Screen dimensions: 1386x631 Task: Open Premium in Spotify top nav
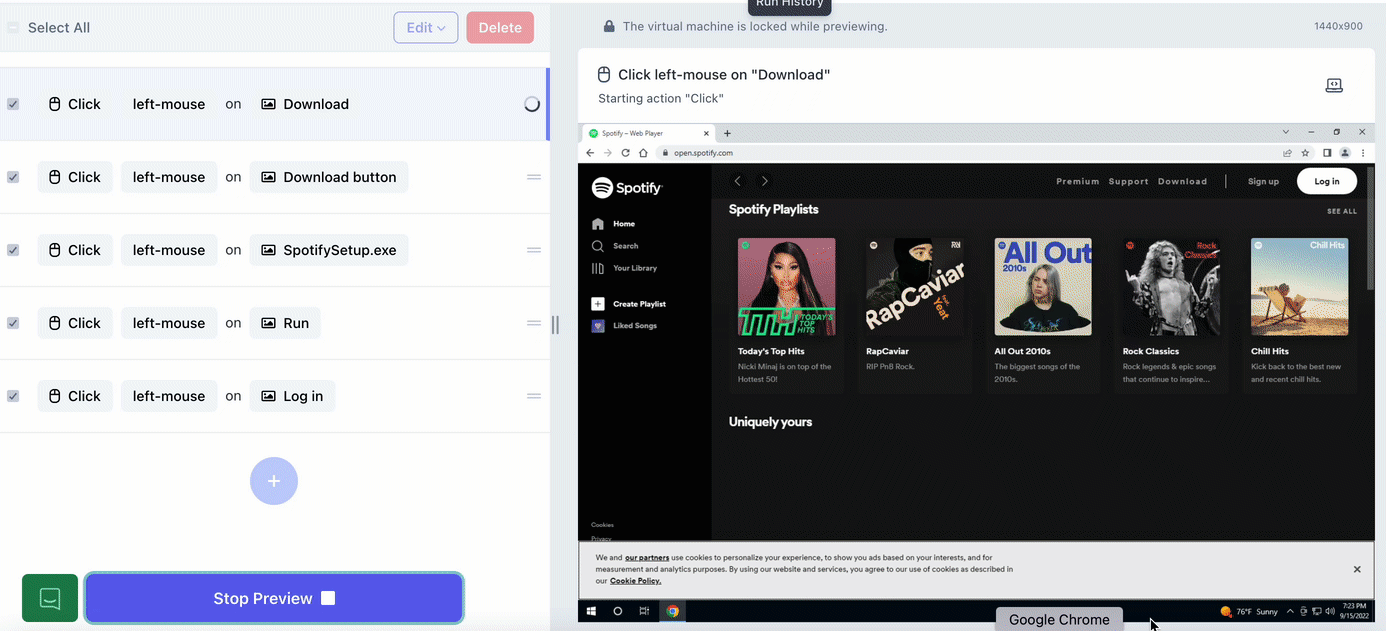coord(1078,181)
